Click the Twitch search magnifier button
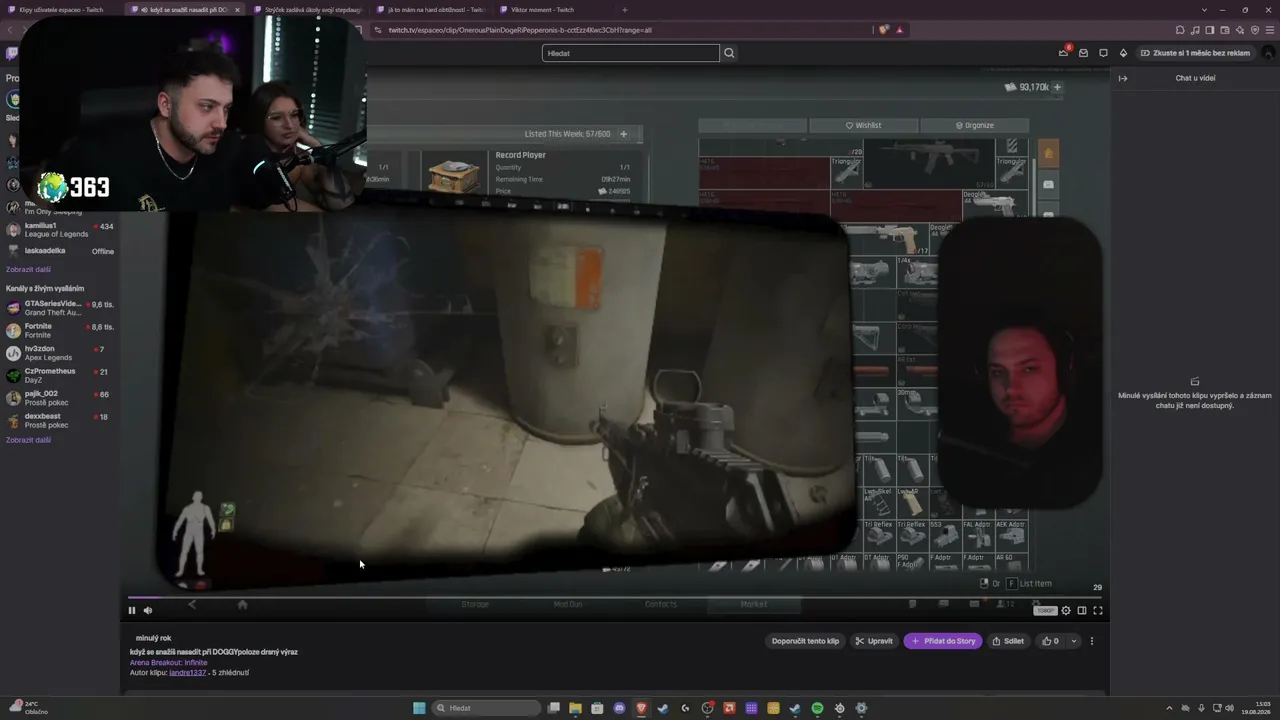 729,53
